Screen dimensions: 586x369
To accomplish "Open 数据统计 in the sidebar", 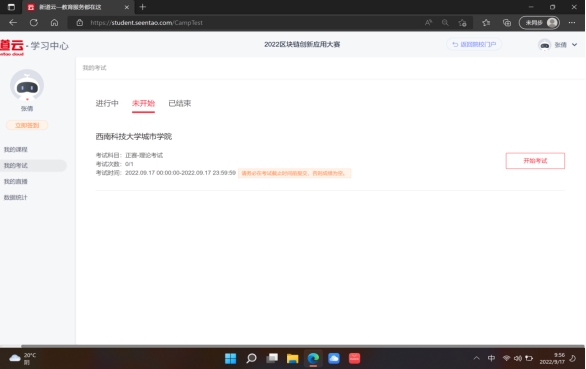I will 16,197.
